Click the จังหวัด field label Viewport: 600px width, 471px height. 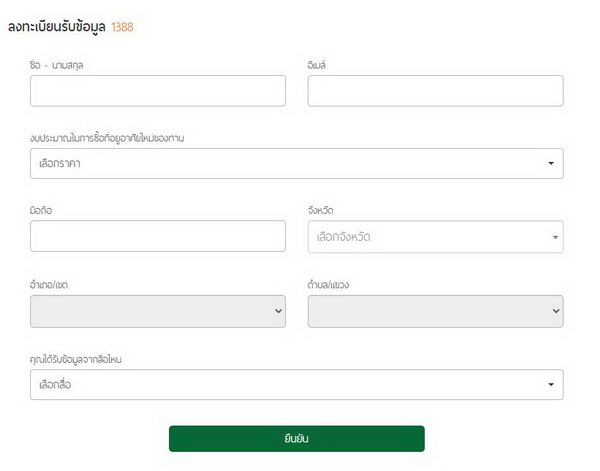click(321, 211)
